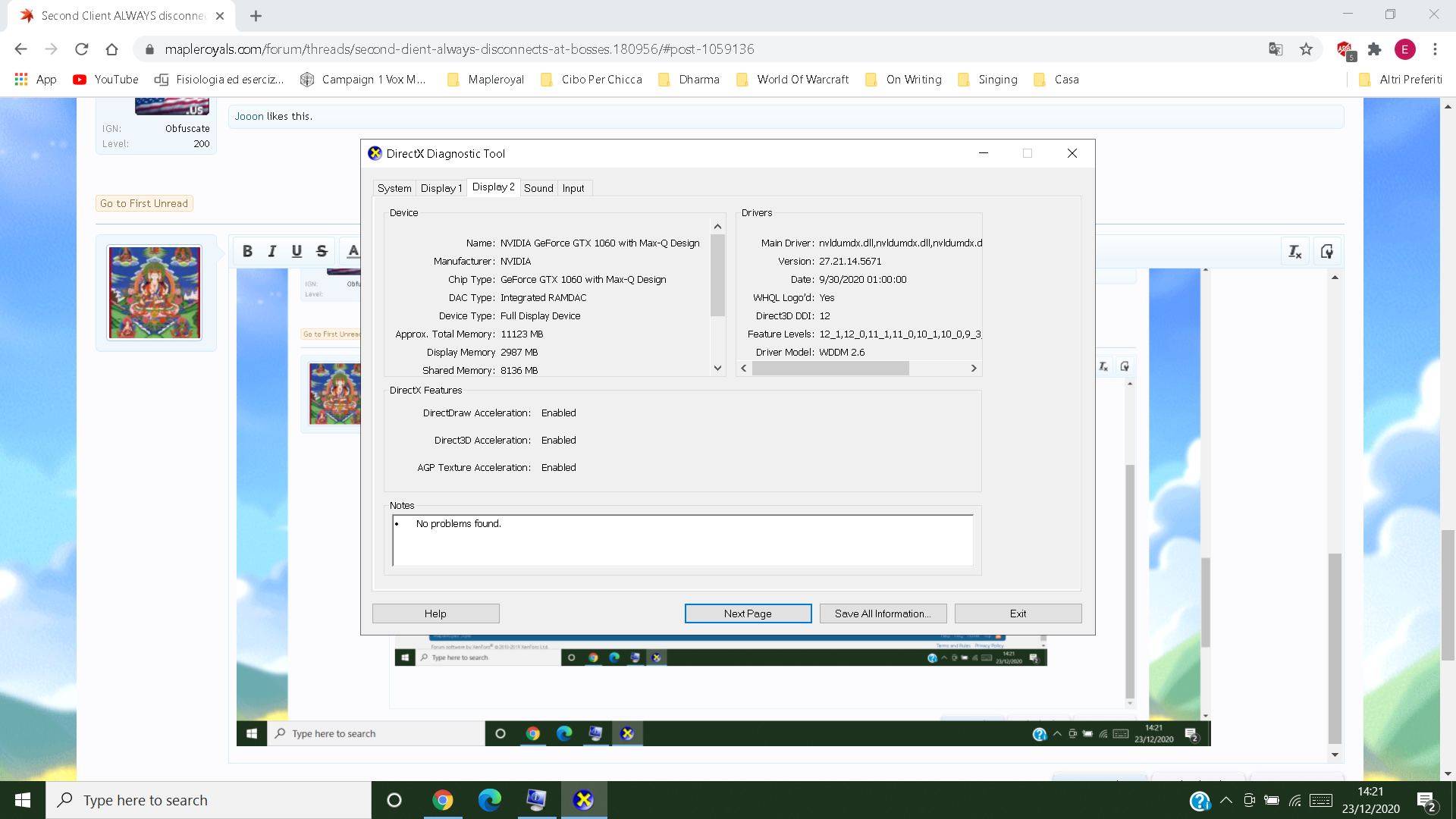Viewport: 1456px width, 819px height.
Task: Open the Wi-Fi network tray icon
Action: coord(1295,800)
